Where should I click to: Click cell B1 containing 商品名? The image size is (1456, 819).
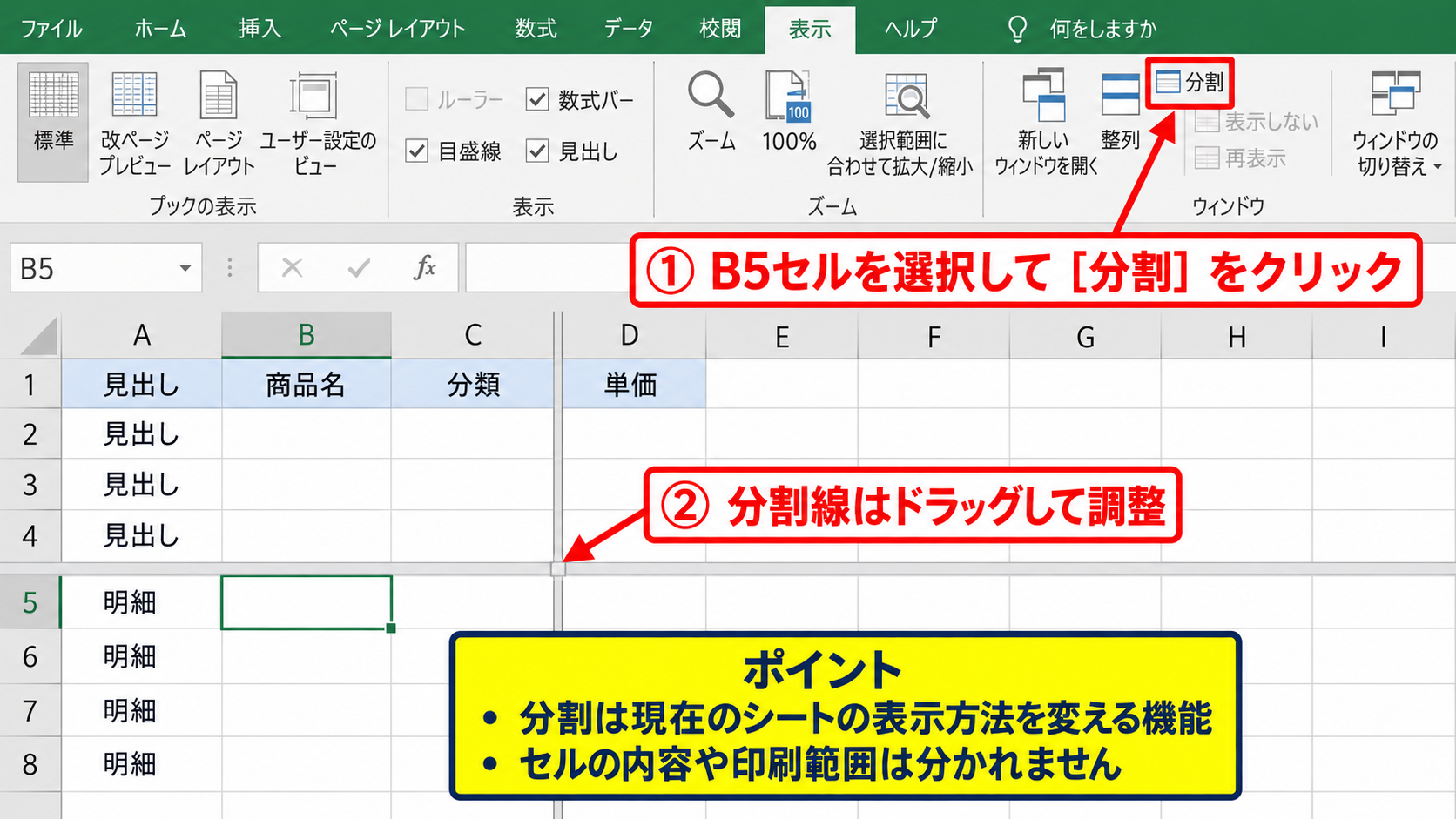(x=307, y=384)
